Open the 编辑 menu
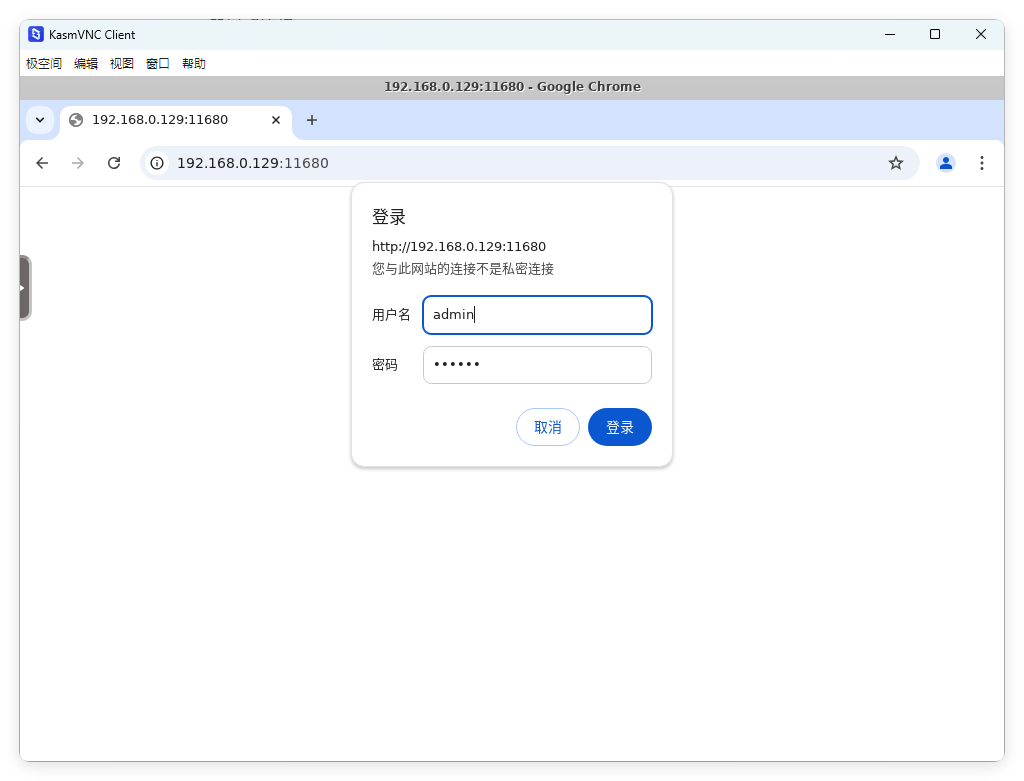 click(x=86, y=63)
